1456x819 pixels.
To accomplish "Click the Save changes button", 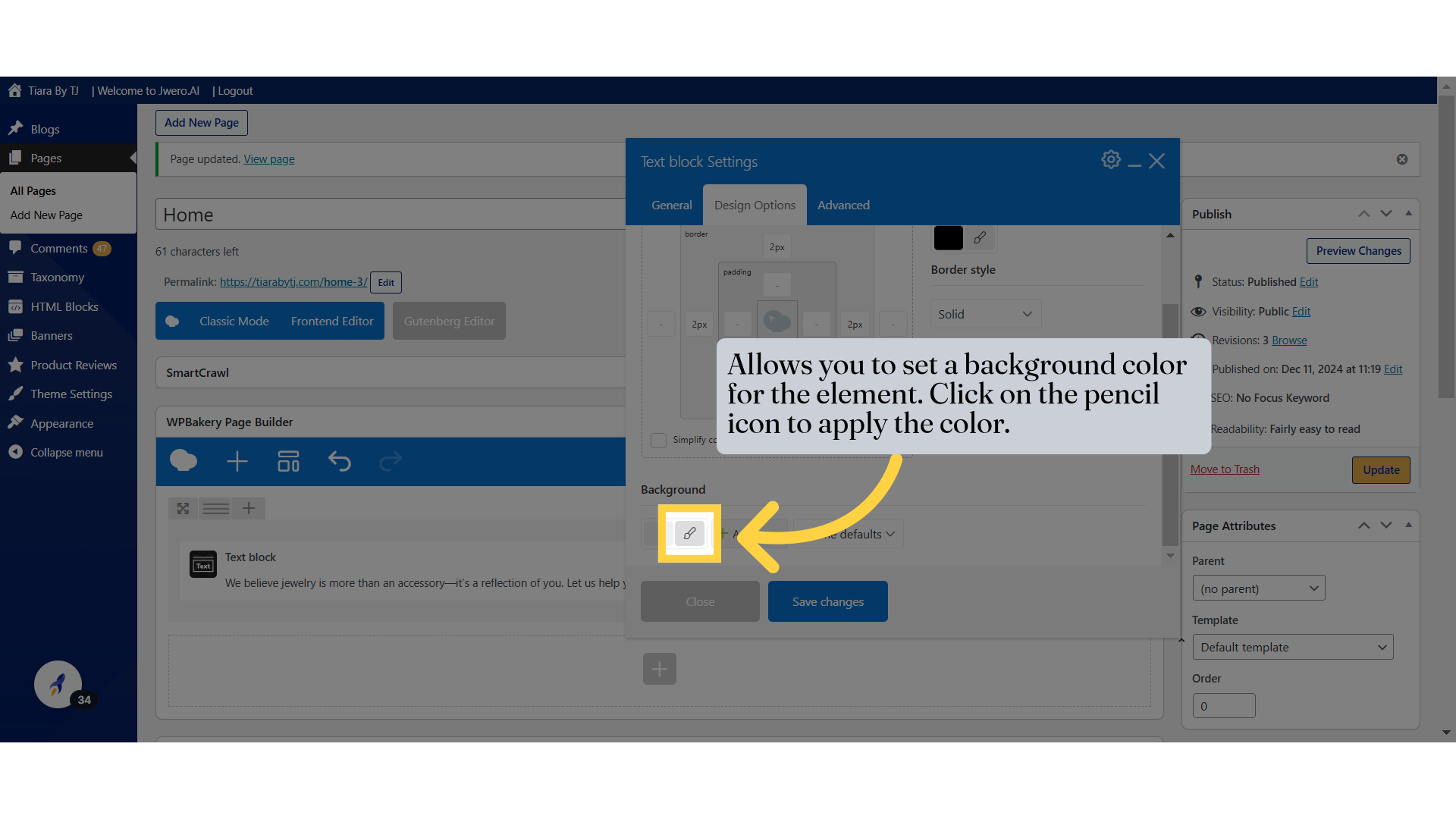I will pyautogui.click(x=827, y=601).
